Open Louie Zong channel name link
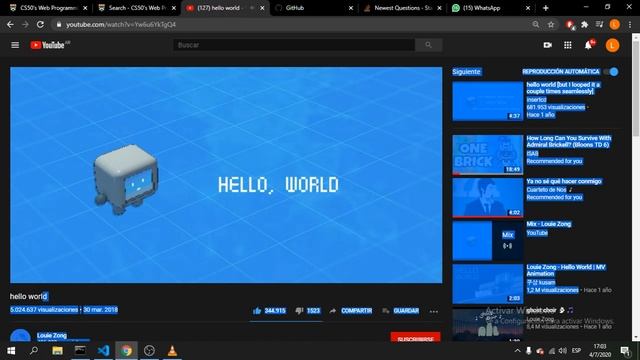The height and width of the screenshot is (360, 640). [x=52, y=336]
